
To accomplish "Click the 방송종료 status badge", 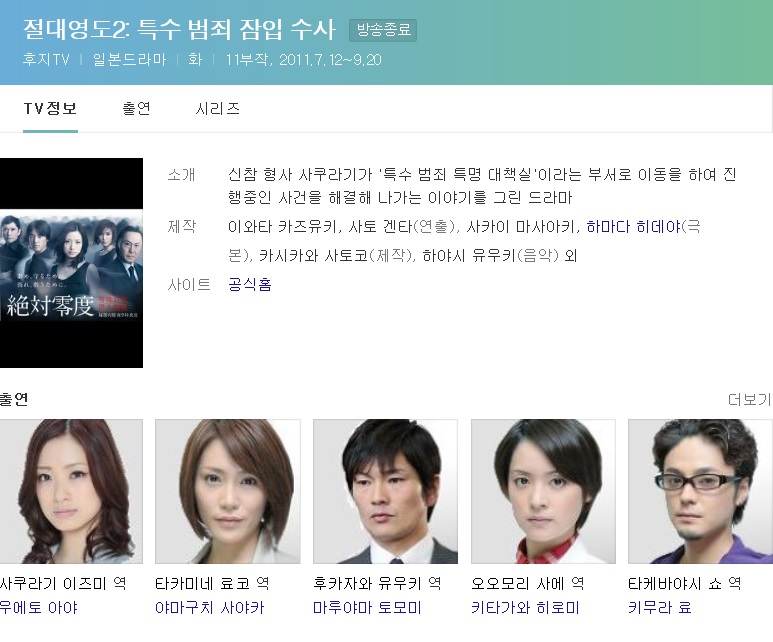I will 383,30.
